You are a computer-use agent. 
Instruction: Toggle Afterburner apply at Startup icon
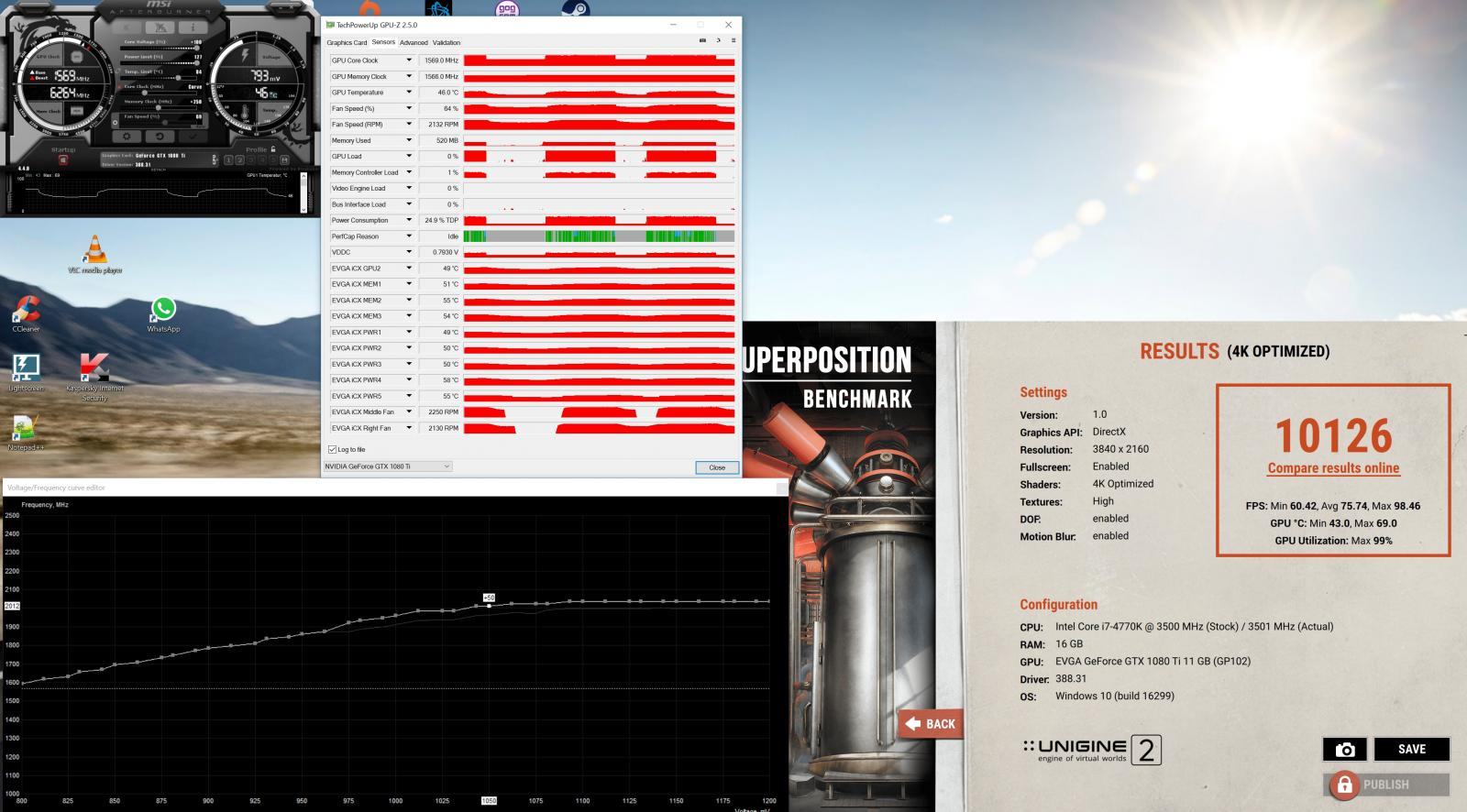(63, 160)
